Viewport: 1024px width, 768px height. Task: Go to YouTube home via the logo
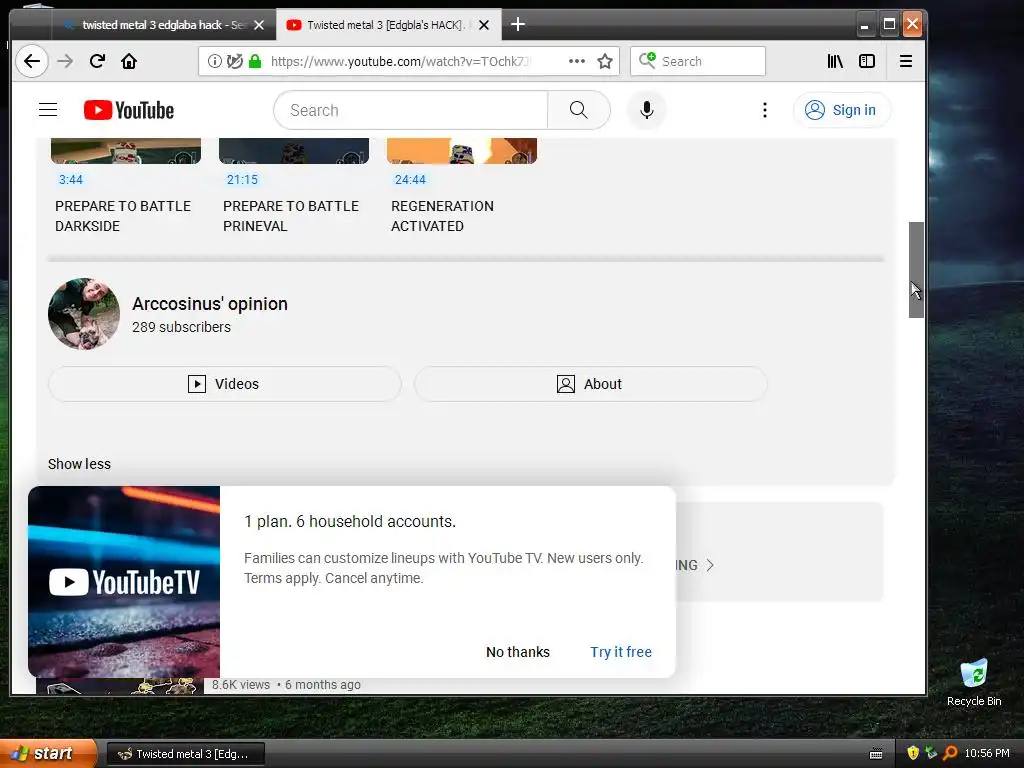tap(129, 110)
